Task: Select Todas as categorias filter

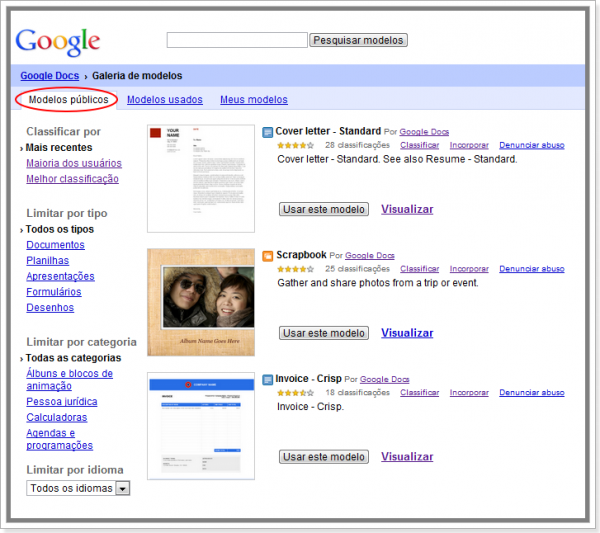Action: pyautogui.click(x=73, y=358)
